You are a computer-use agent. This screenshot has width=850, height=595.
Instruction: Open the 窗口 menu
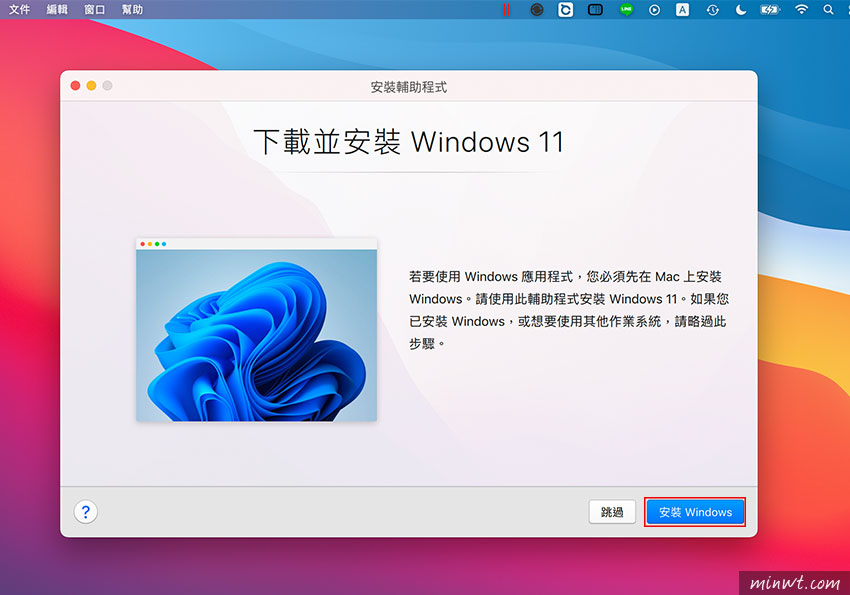pyautogui.click(x=94, y=9)
